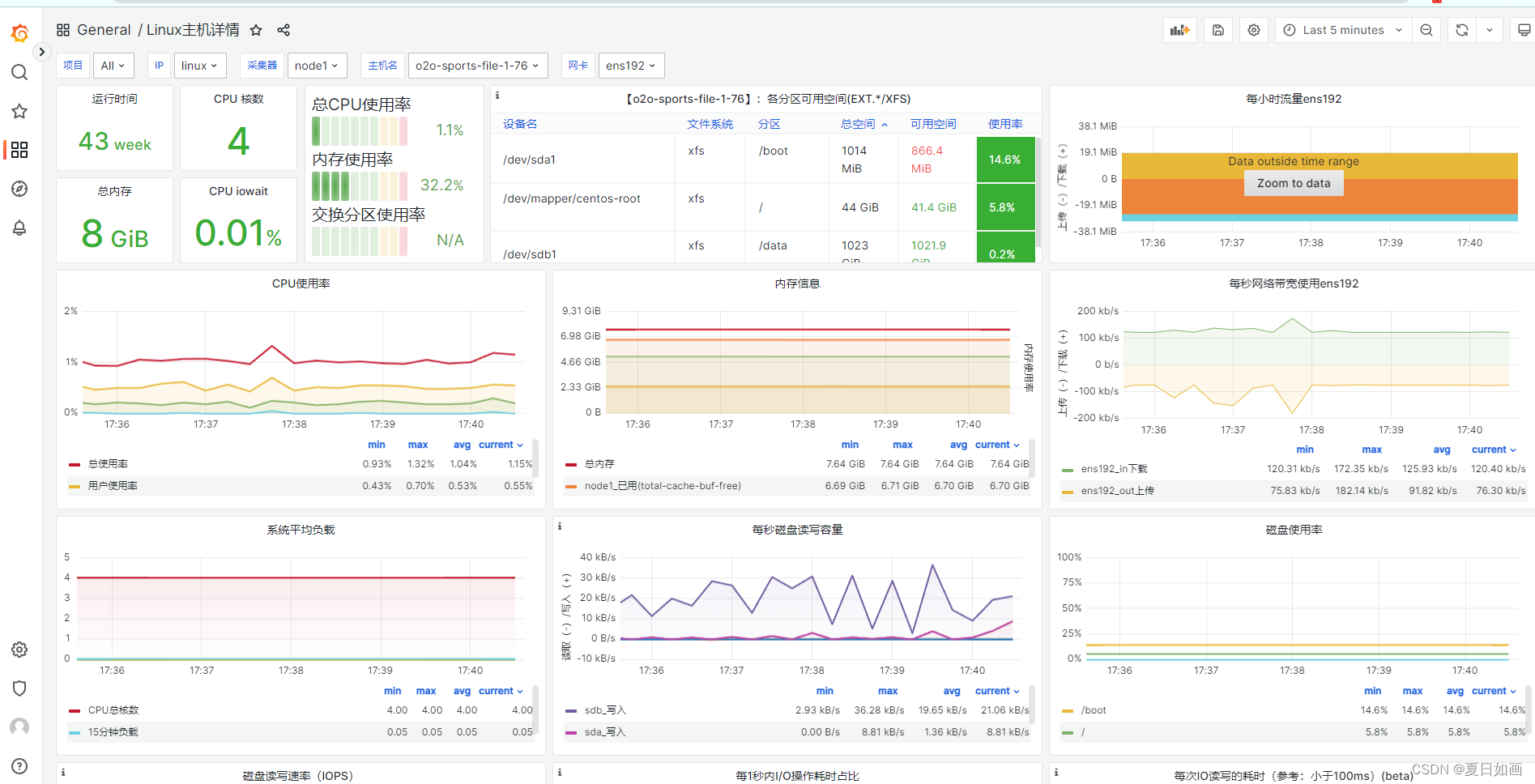Expand the o2o-sports-file-1-76 host dropdown

click(477, 66)
